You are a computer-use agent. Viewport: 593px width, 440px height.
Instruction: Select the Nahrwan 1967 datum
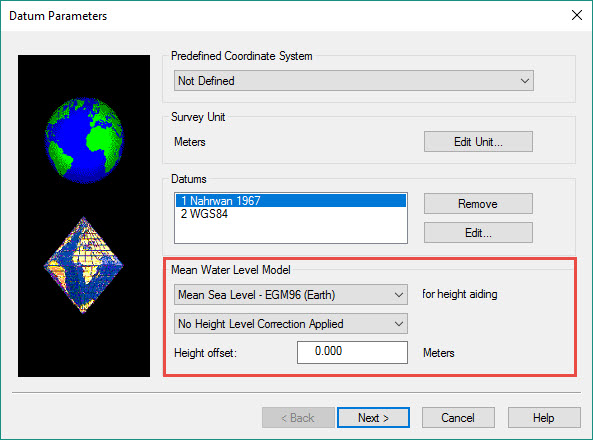click(x=290, y=201)
